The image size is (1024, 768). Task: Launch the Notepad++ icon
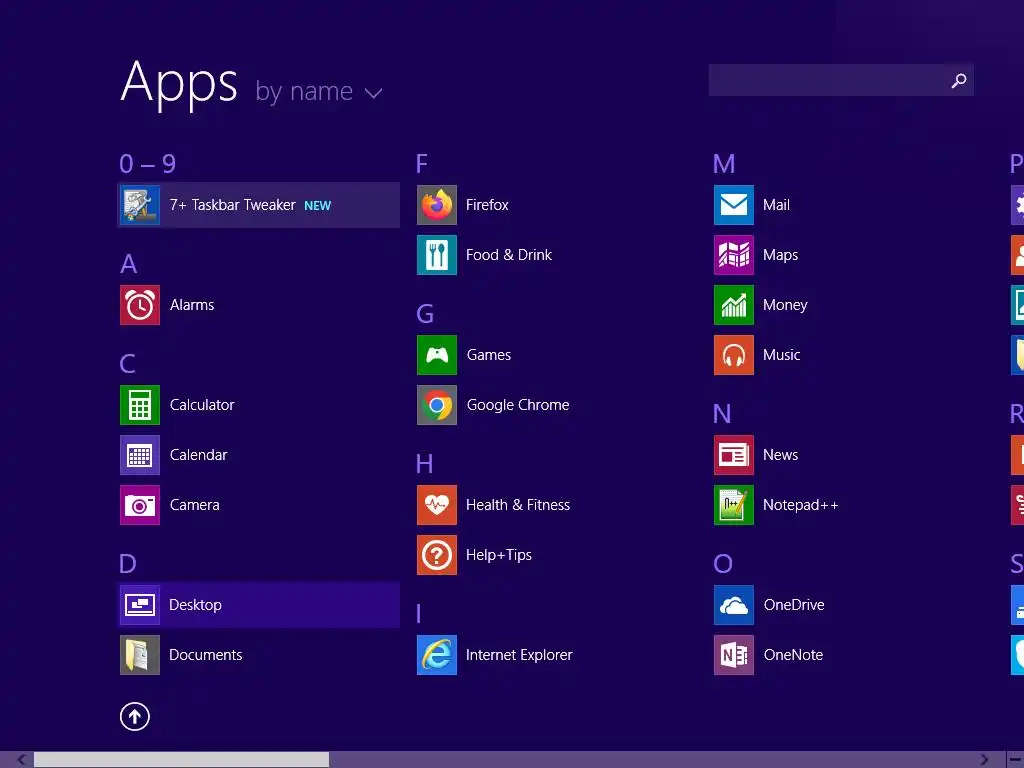pos(734,505)
